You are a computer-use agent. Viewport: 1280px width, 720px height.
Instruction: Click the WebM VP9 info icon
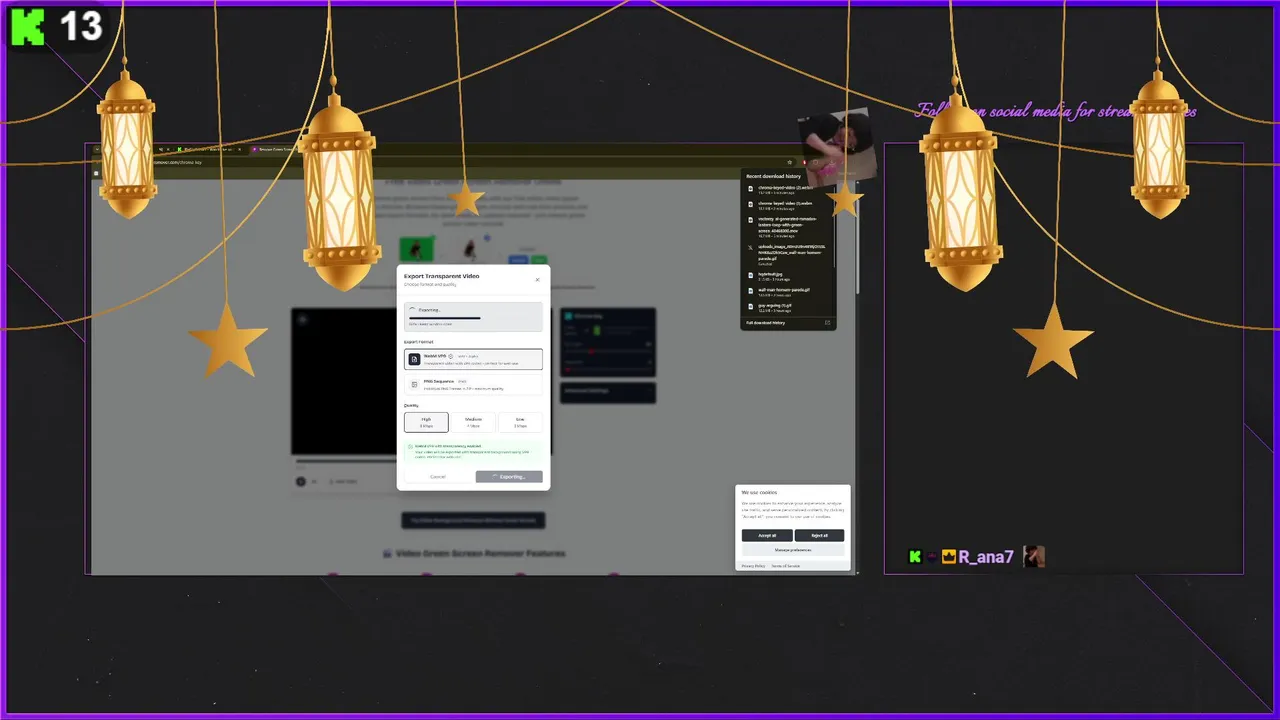pyautogui.click(x=451, y=356)
